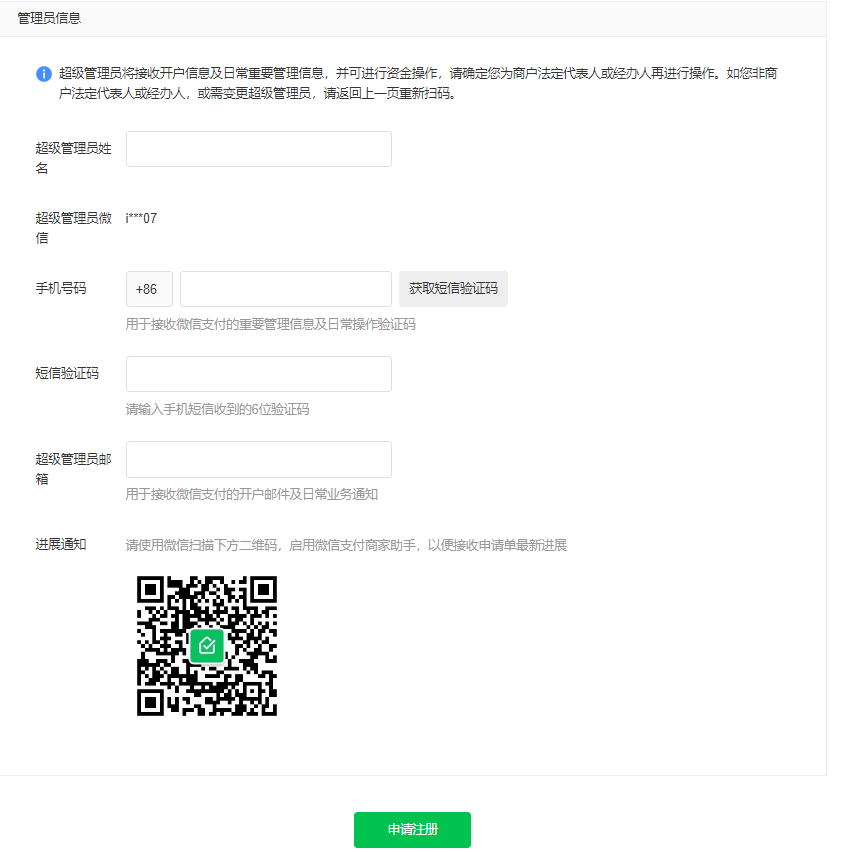Click the hint text below phone number field

click(x=271, y=324)
